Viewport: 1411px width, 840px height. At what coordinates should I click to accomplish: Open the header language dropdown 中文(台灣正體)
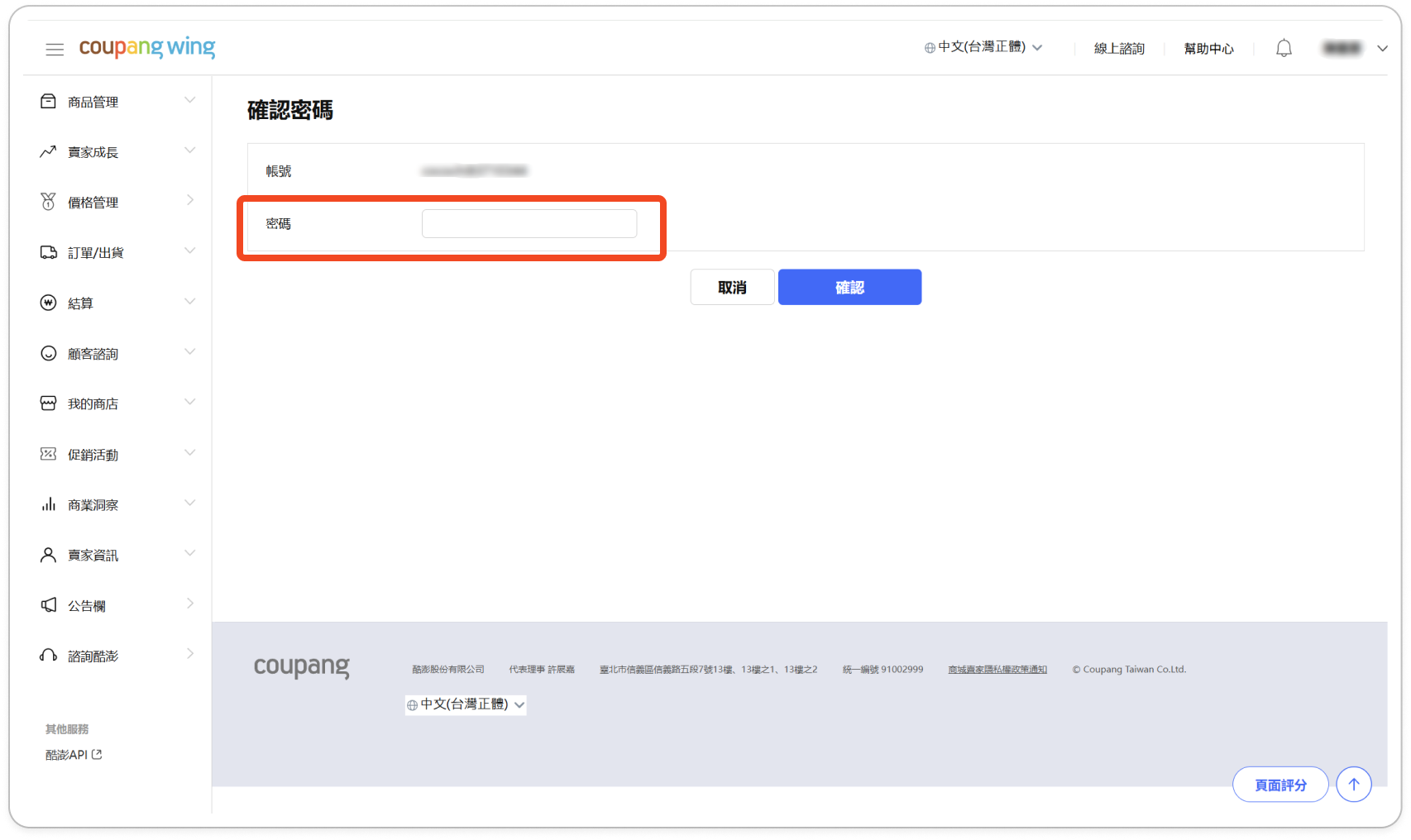point(983,48)
